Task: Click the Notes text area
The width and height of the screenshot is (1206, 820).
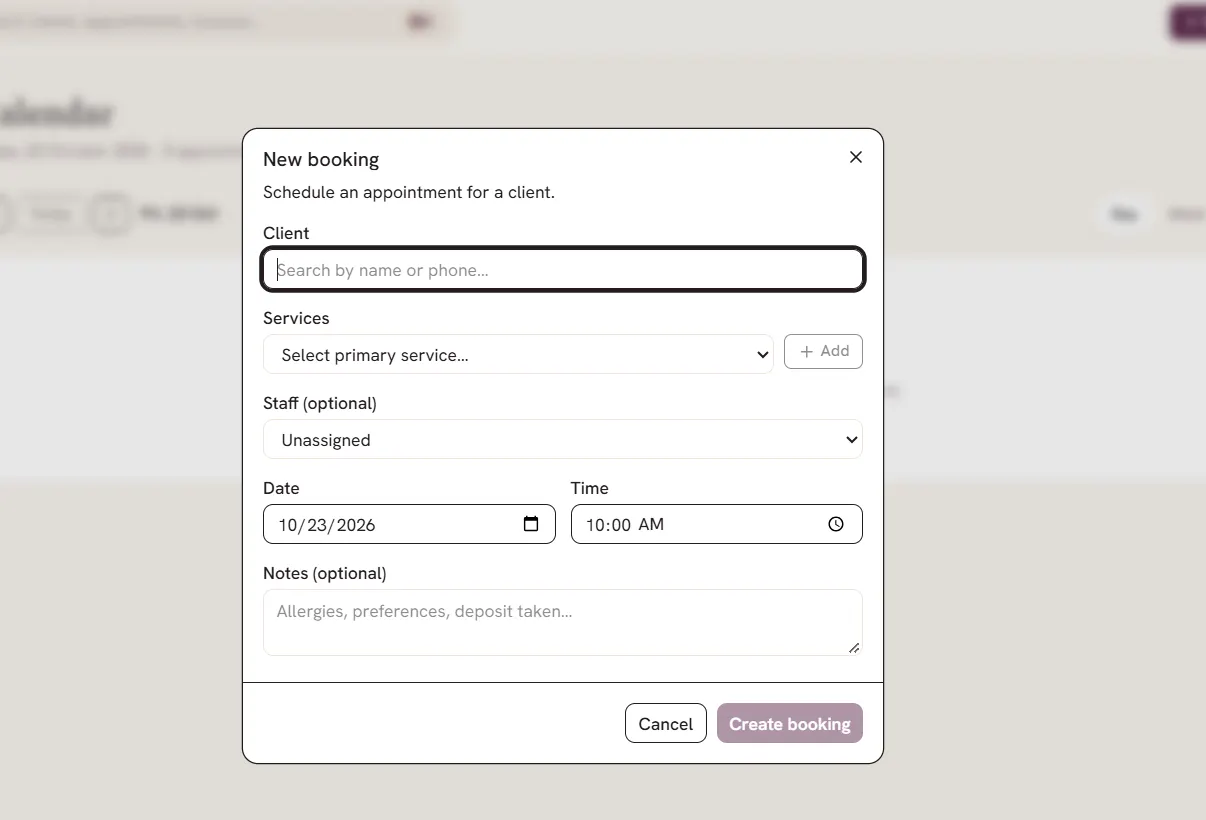Action: pos(563,622)
